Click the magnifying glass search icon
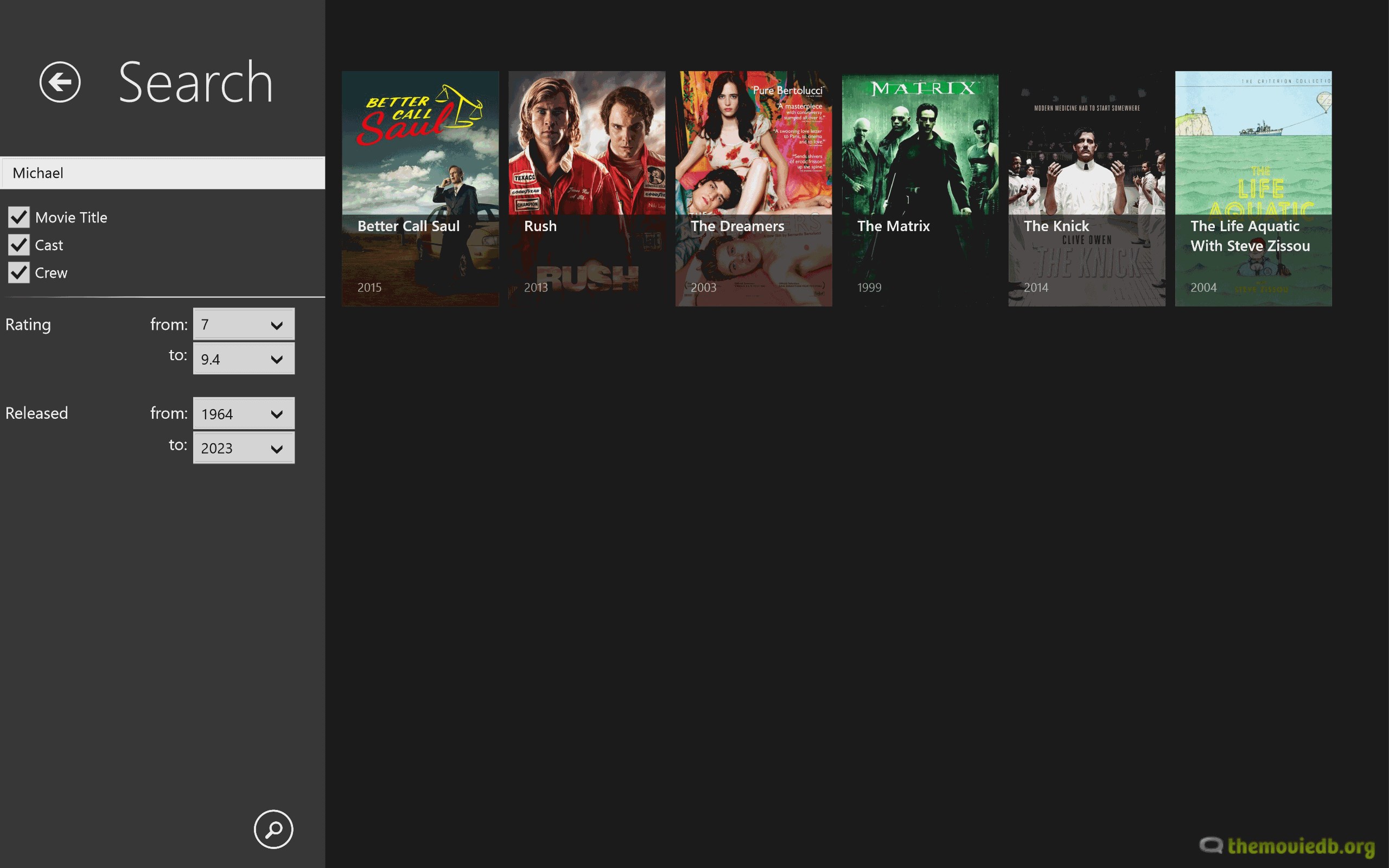1389x868 pixels. pyautogui.click(x=274, y=829)
